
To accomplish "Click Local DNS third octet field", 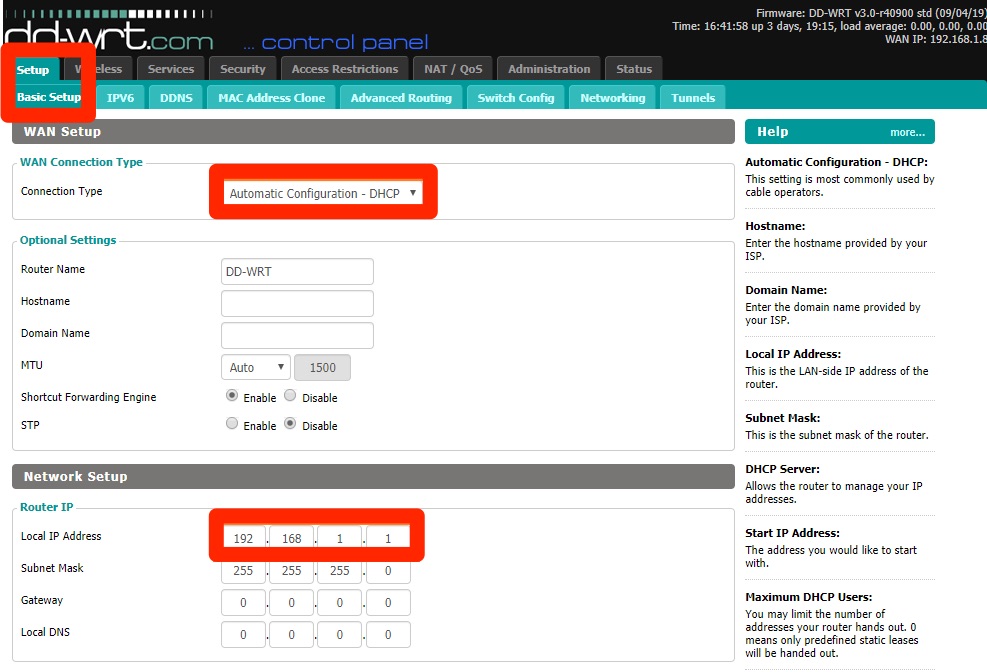I will [340, 634].
